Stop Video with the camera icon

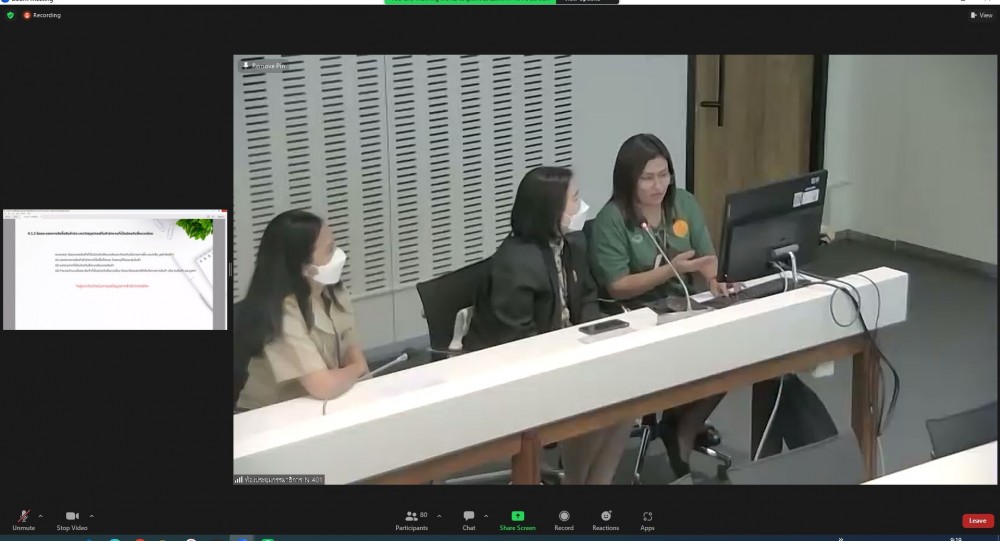[x=72, y=520]
